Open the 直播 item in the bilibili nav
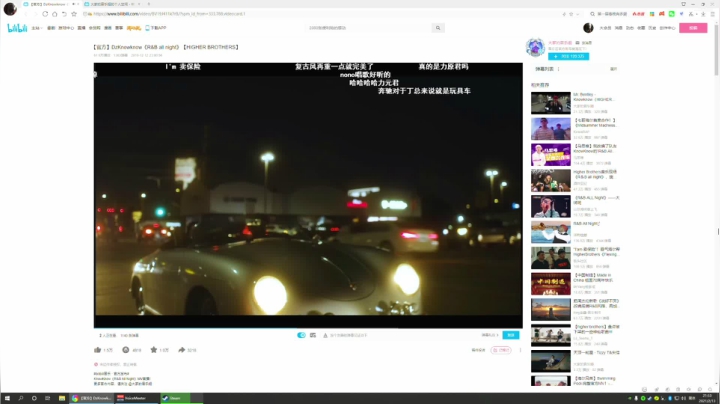 pos(81,28)
